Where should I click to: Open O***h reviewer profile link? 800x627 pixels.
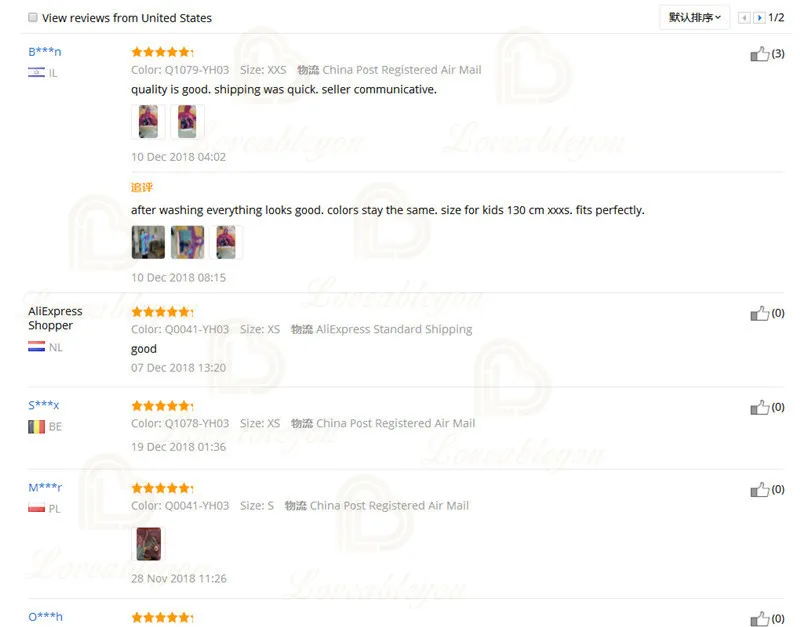click(x=45, y=617)
